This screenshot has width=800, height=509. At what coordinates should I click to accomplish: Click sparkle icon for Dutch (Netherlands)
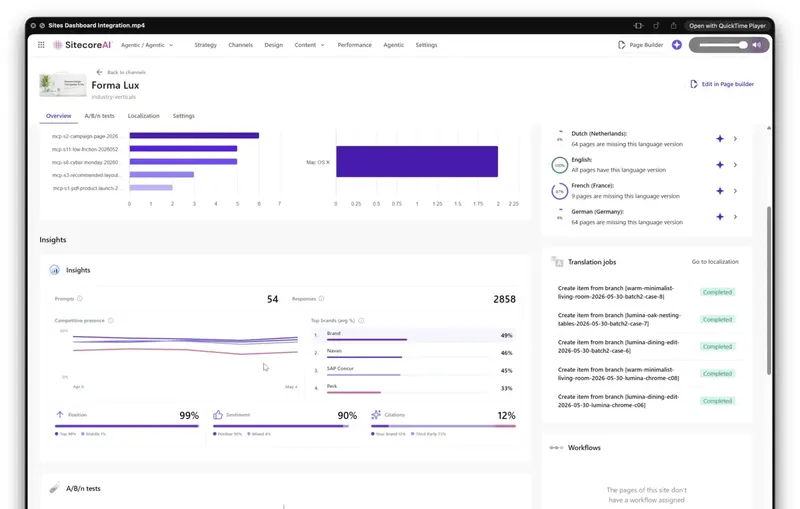coord(720,139)
